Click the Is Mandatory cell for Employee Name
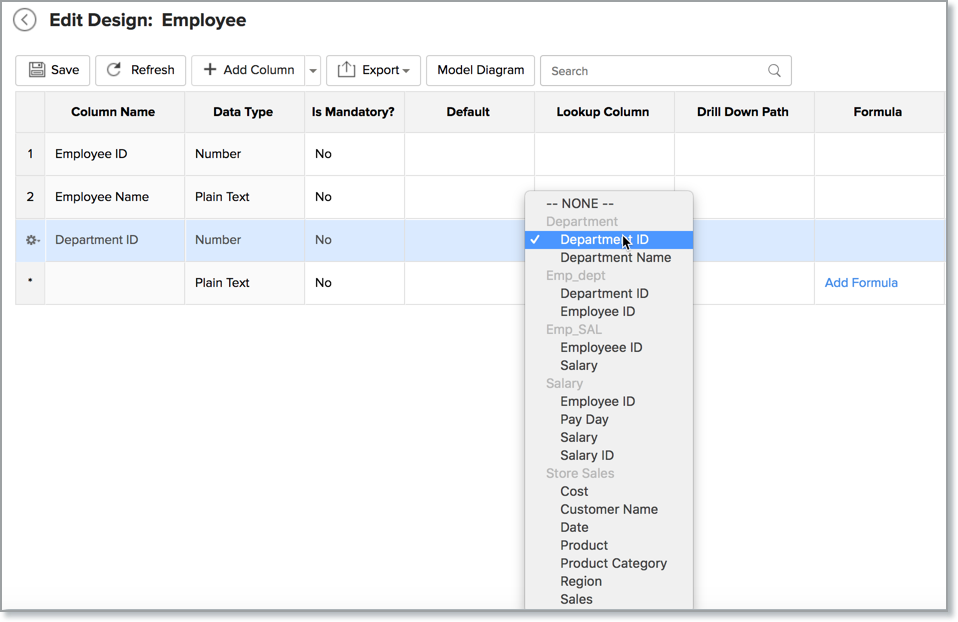The height and width of the screenshot is (622, 958). pyautogui.click(x=353, y=197)
